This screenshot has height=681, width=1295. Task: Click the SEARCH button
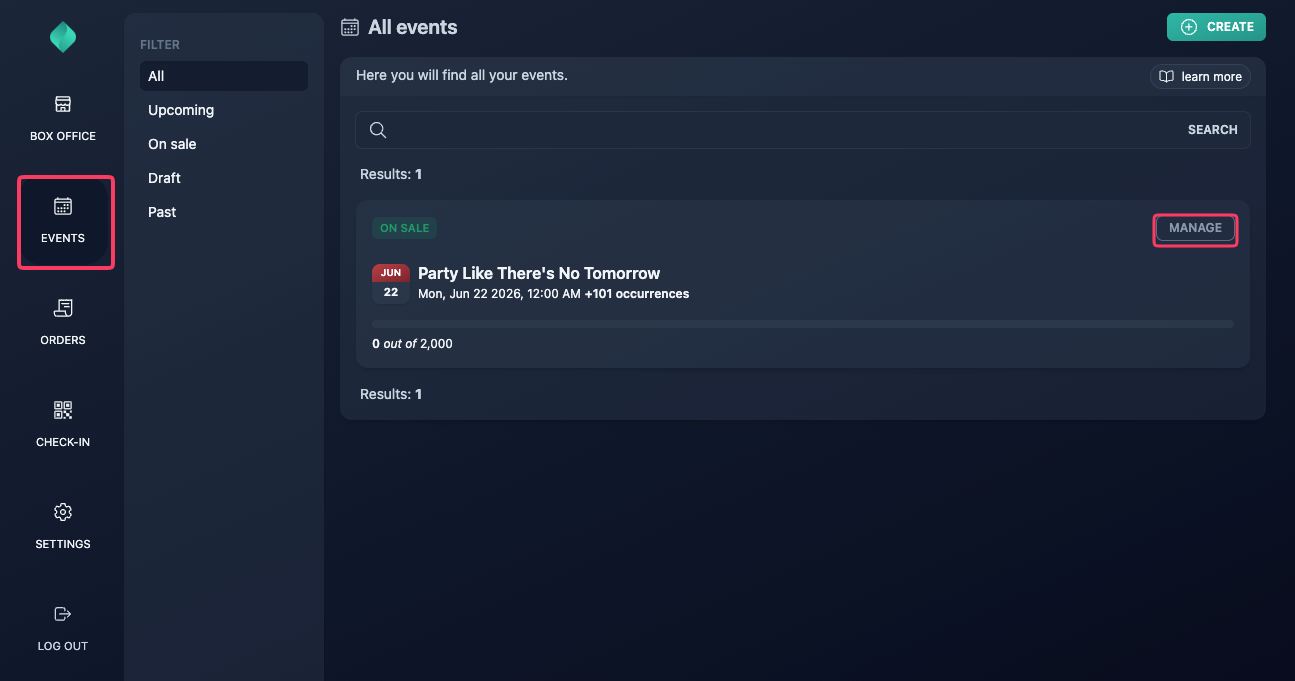pos(1212,130)
